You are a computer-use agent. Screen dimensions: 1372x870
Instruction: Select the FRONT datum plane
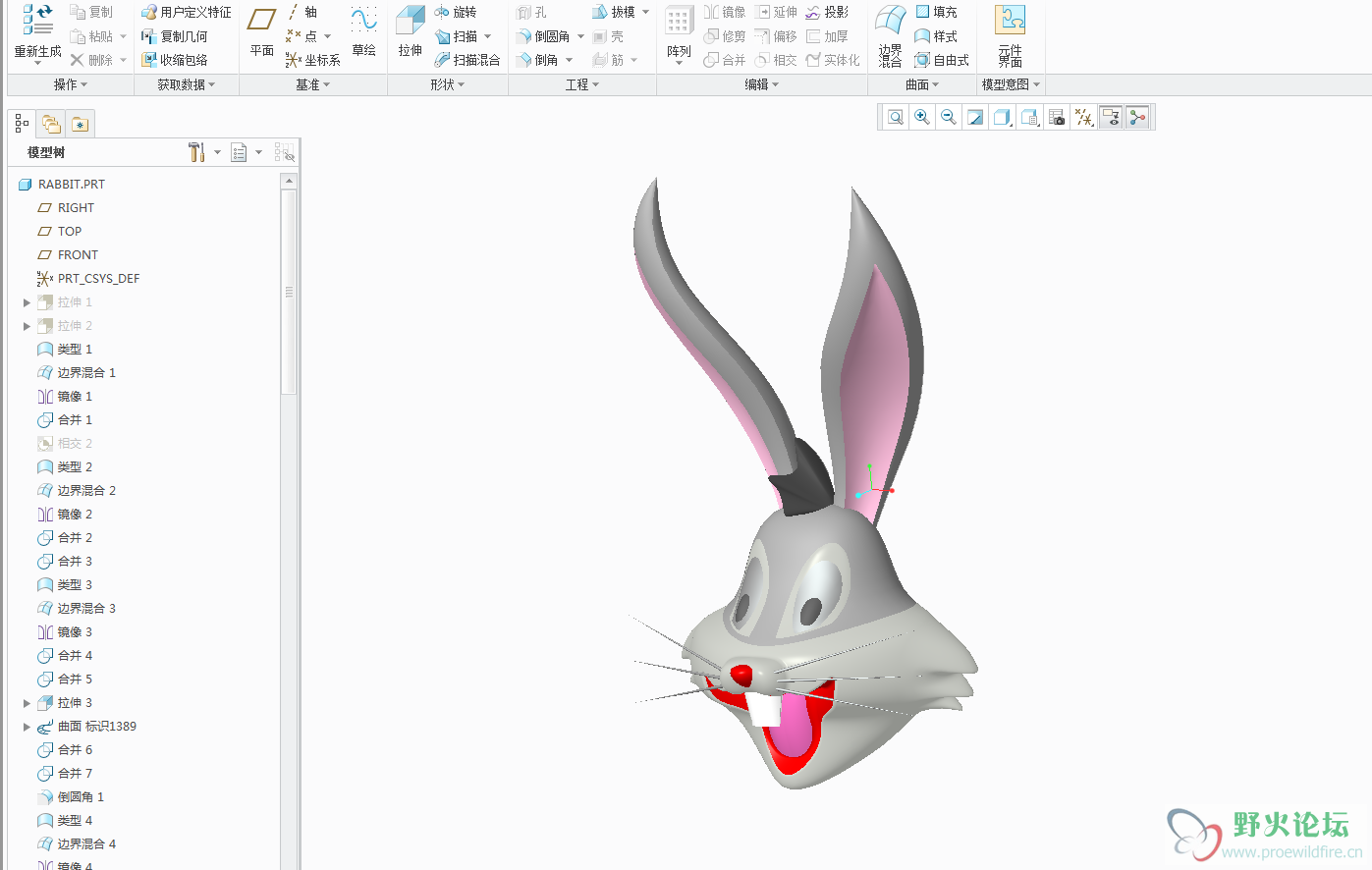[x=67, y=255]
